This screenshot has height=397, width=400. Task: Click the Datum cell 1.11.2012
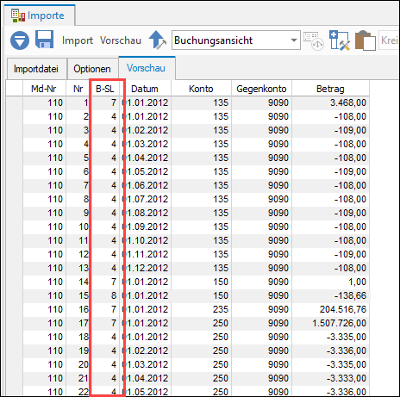146,254
